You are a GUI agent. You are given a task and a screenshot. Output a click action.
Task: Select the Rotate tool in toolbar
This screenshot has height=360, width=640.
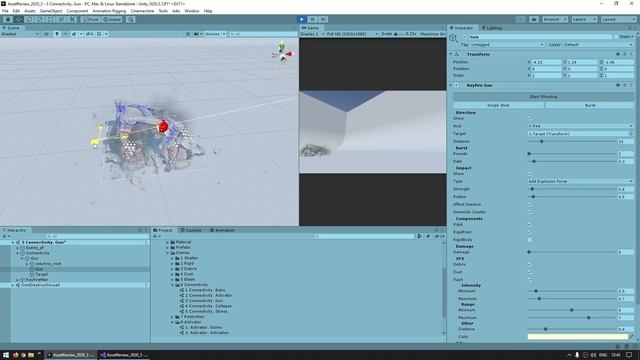coord(29,19)
